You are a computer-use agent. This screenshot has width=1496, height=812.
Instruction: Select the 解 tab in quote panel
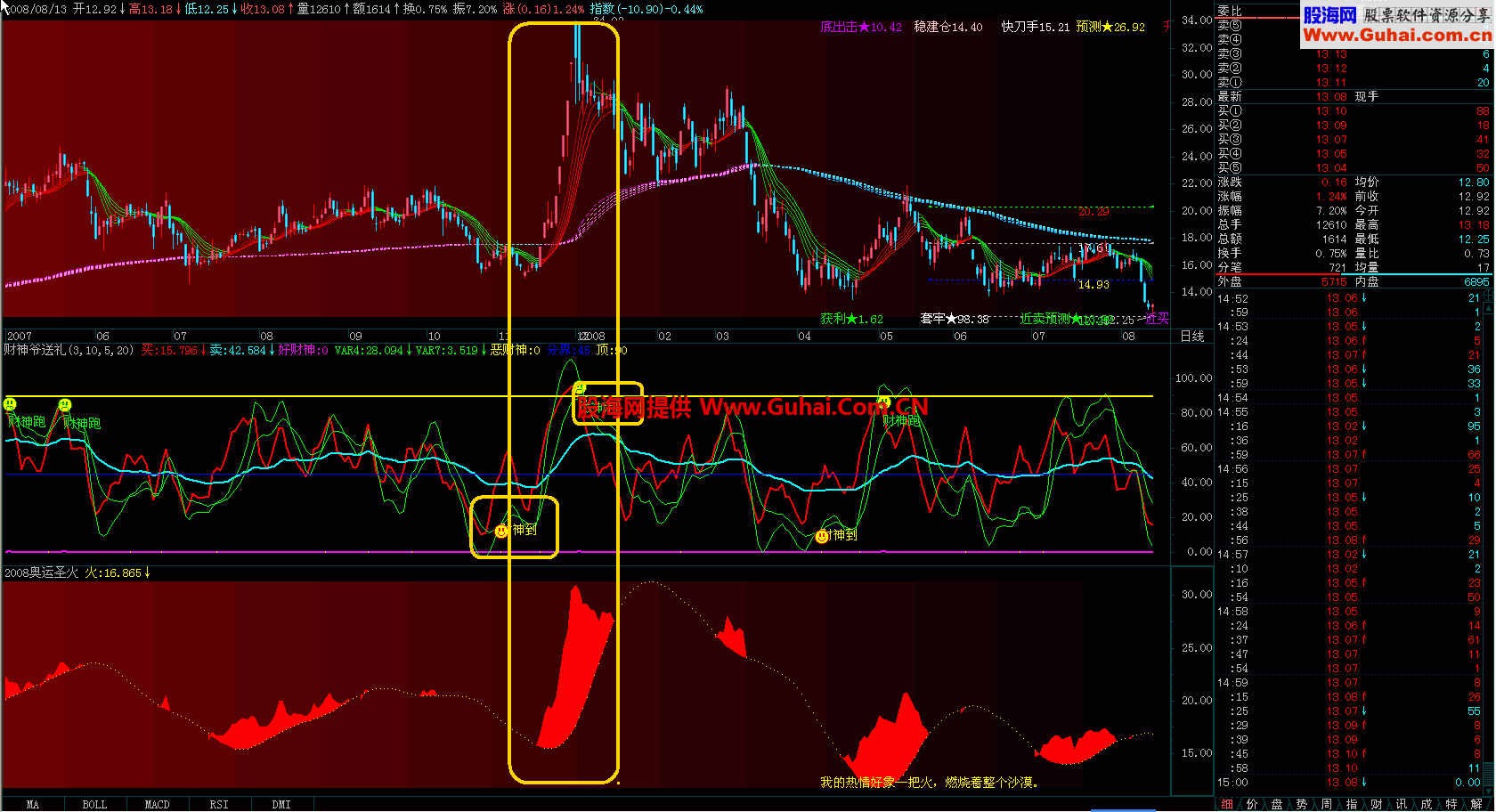pos(1476,804)
